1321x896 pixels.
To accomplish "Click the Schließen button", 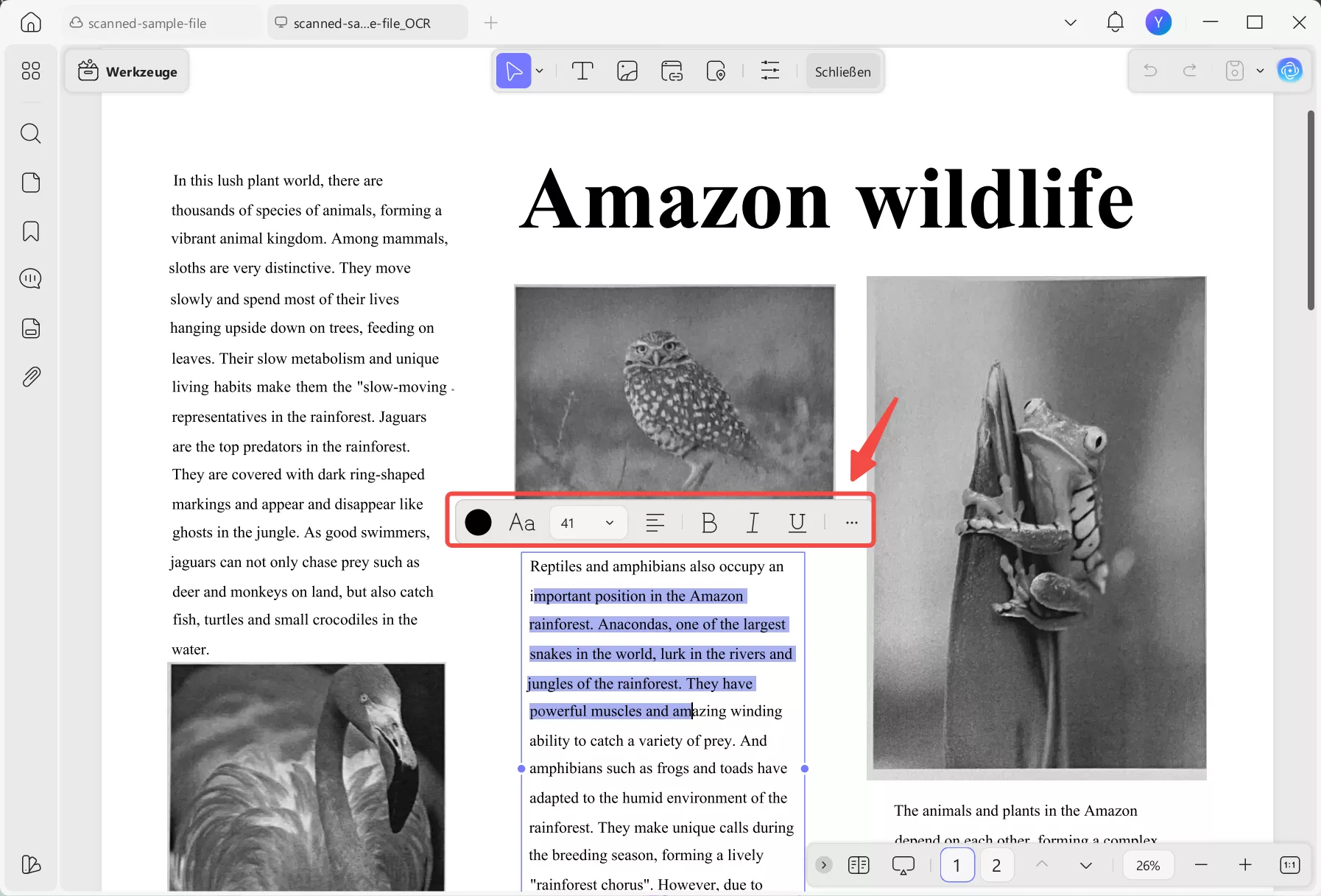I will [842, 71].
